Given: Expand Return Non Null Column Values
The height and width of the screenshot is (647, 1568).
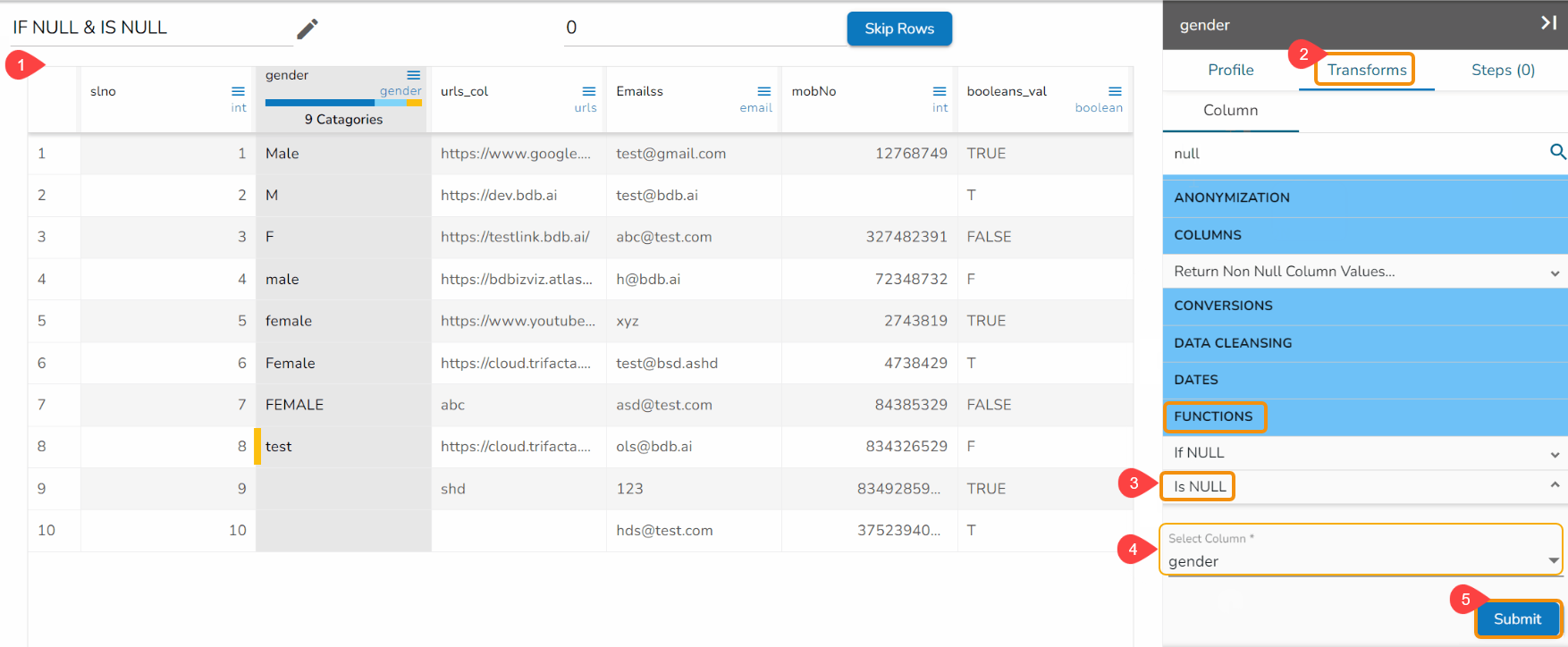Looking at the screenshot, I should coord(1555,273).
